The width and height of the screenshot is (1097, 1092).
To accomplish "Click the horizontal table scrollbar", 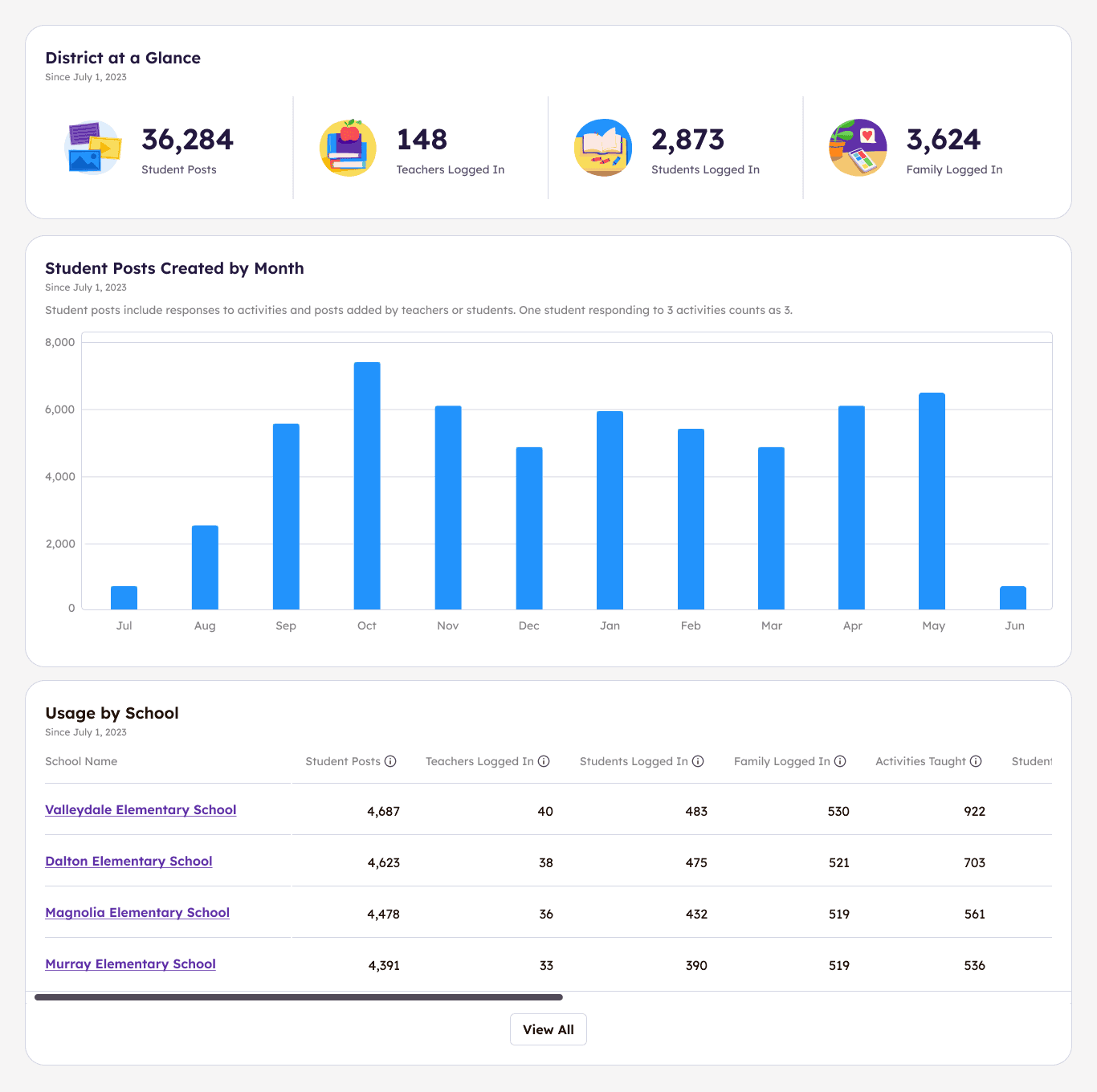I will click(x=298, y=997).
